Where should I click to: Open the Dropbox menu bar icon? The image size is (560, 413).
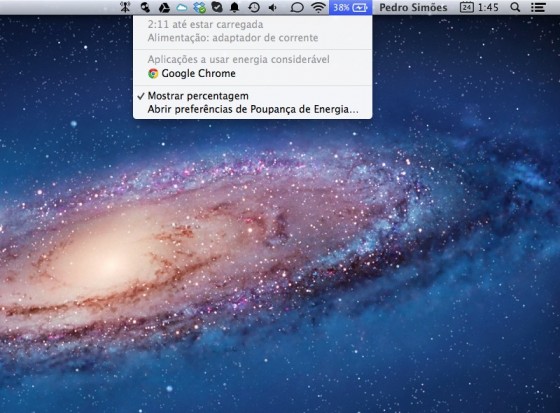[x=200, y=8]
